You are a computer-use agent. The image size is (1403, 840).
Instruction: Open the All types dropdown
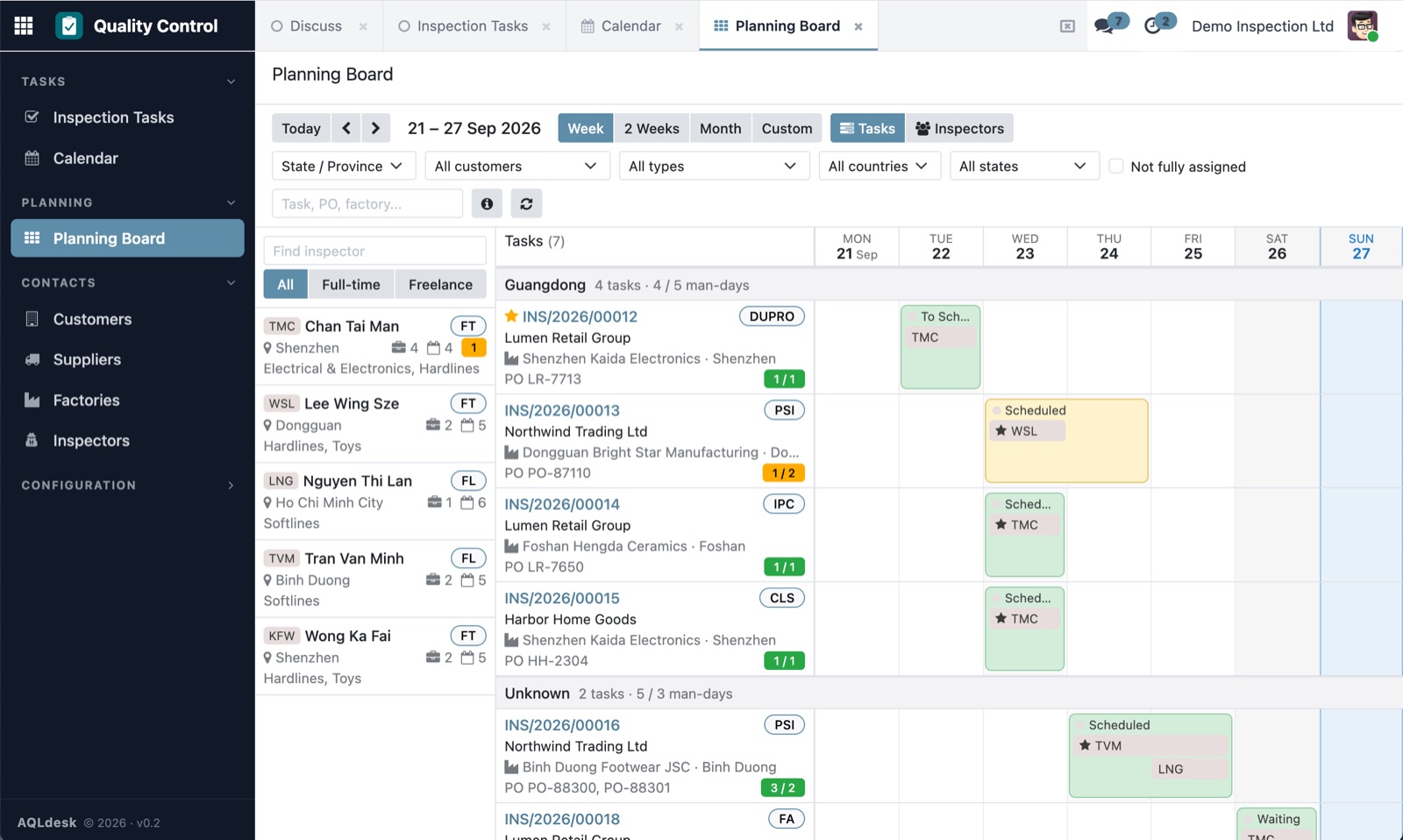pos(714,166)
